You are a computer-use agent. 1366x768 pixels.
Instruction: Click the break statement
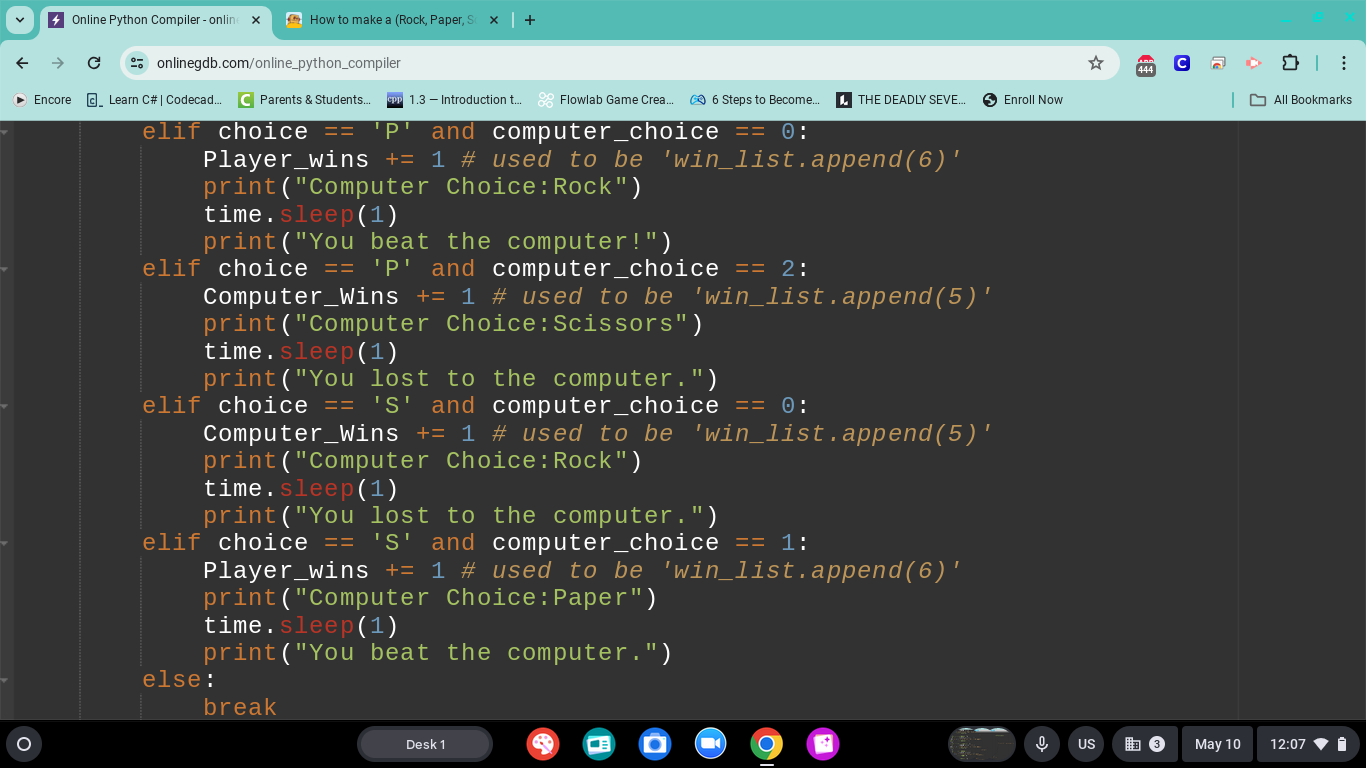(240, 707)
